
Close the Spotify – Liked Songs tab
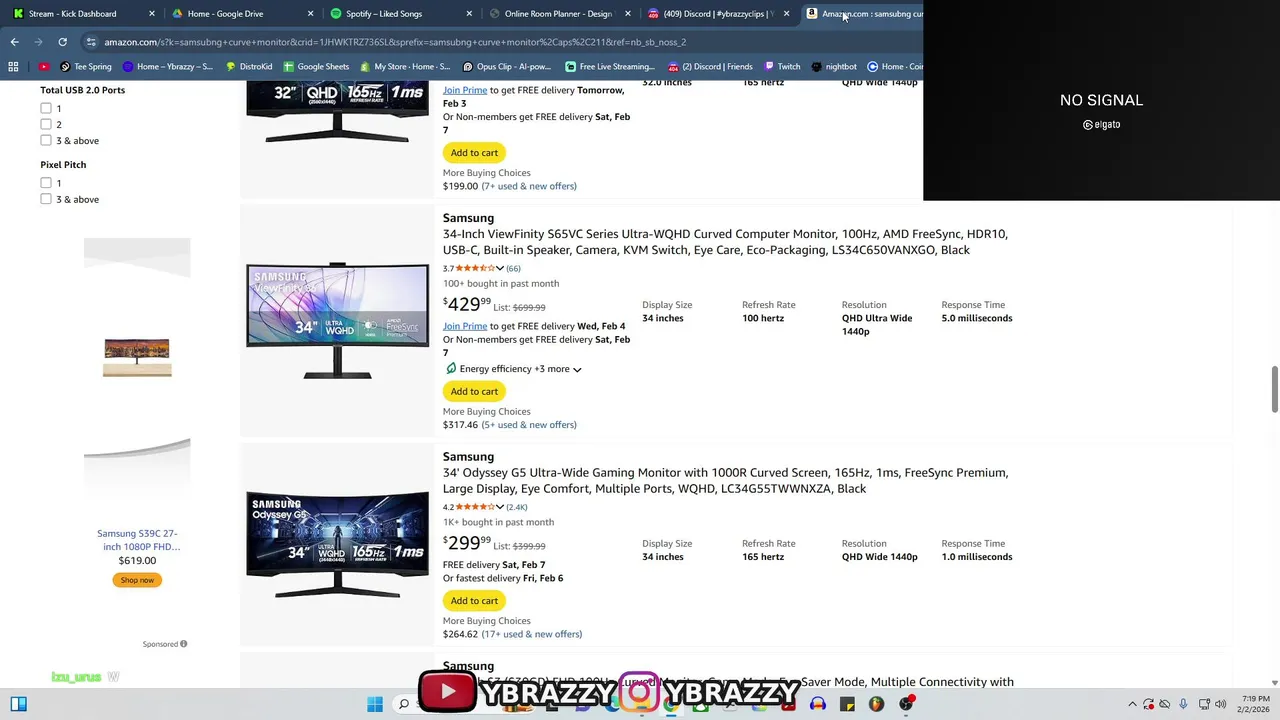tap(470, 14)
